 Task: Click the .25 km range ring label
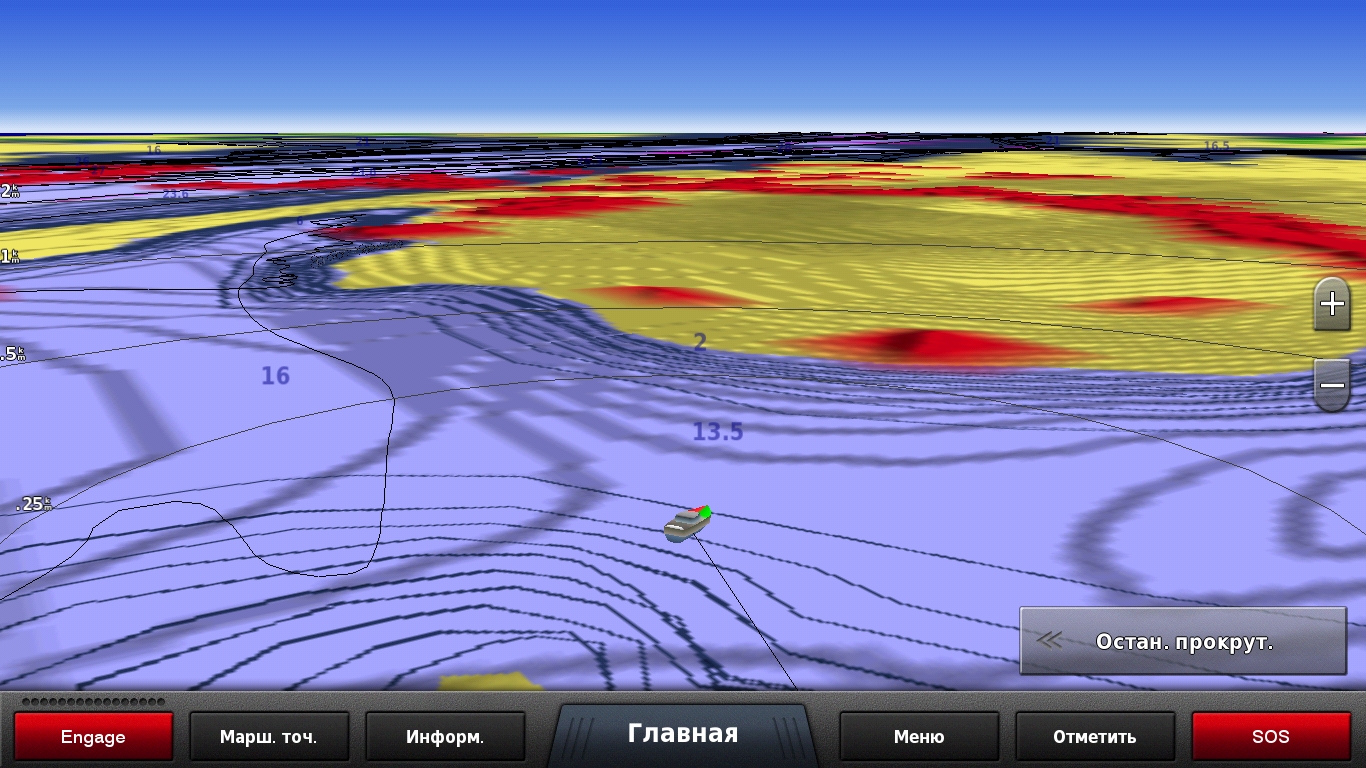coord(33,504)
